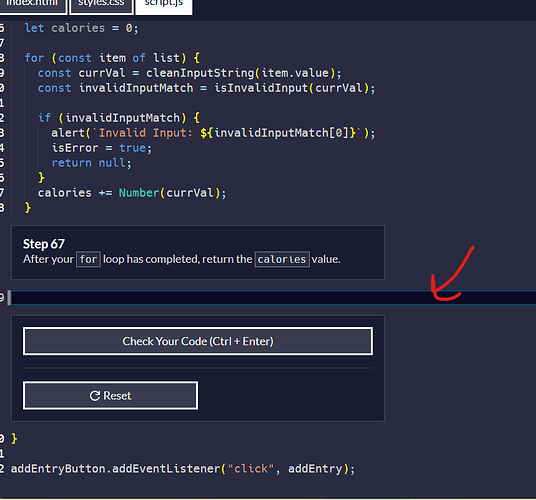
Task: Switch to the styles.css tab
Action: click(101, 6)
